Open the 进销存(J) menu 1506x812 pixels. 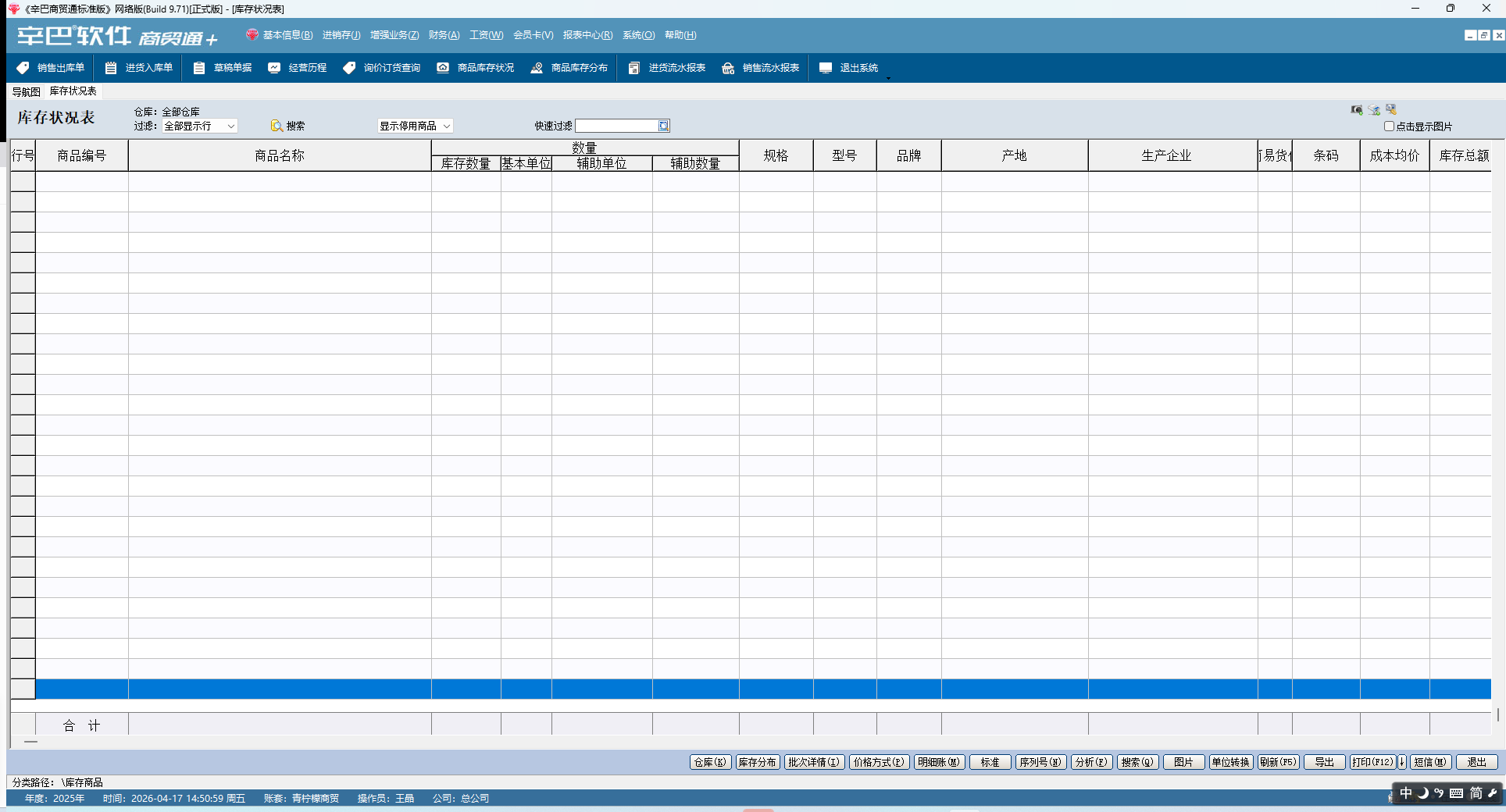341,35
